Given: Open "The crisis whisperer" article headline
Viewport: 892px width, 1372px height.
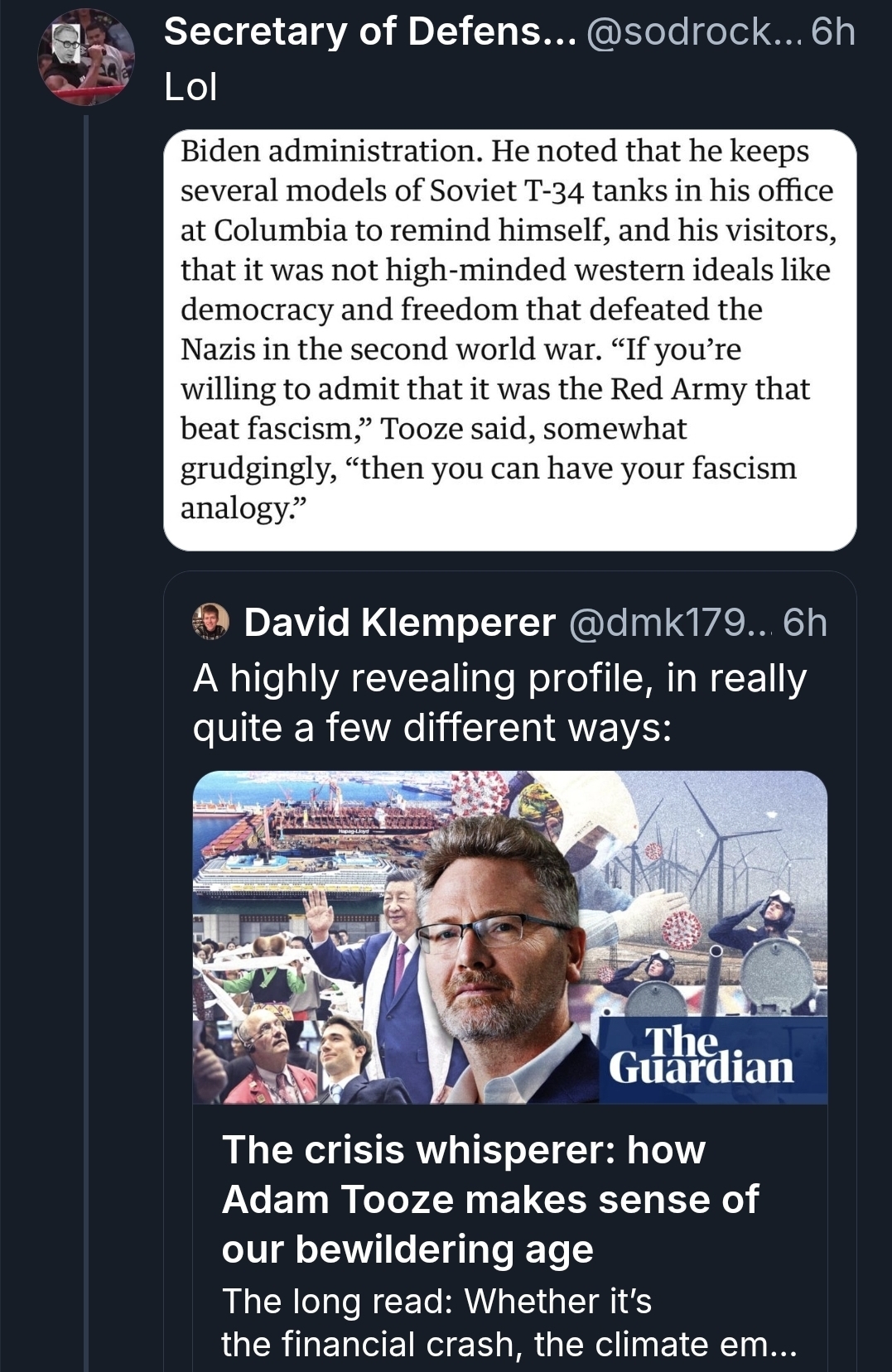Looking at the screenshot, I should [x=489, y=1199].
